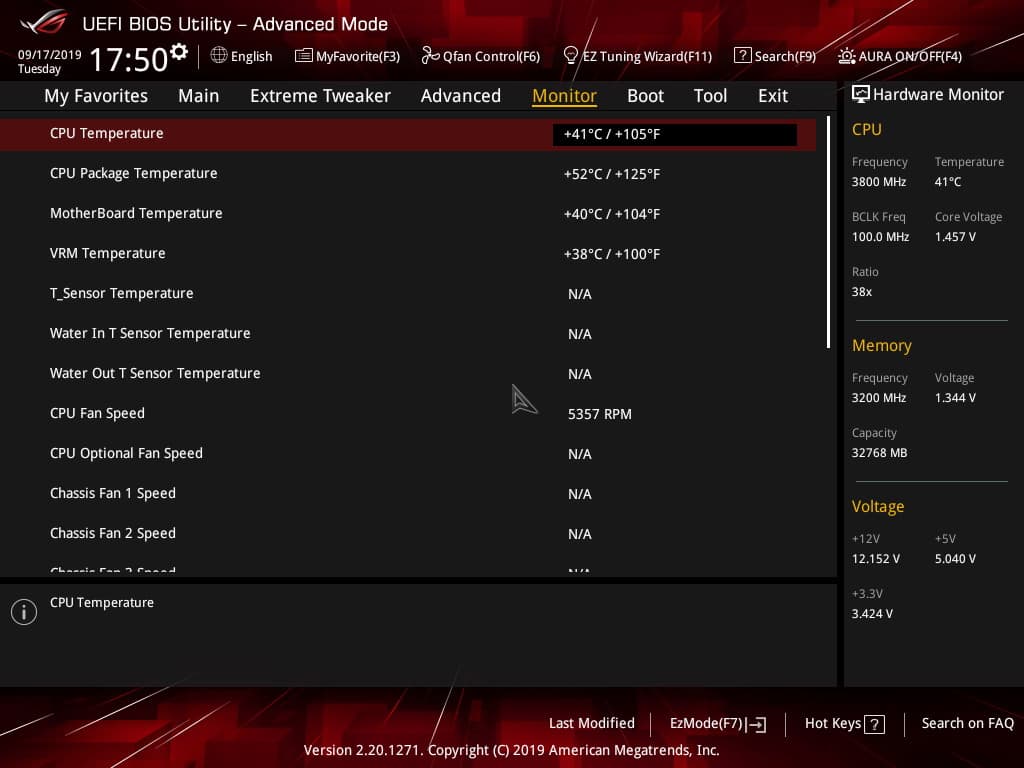This screenshot has width=1024, height=768.
Task: Click the 5357 RPM value
Action: (600, 414)
